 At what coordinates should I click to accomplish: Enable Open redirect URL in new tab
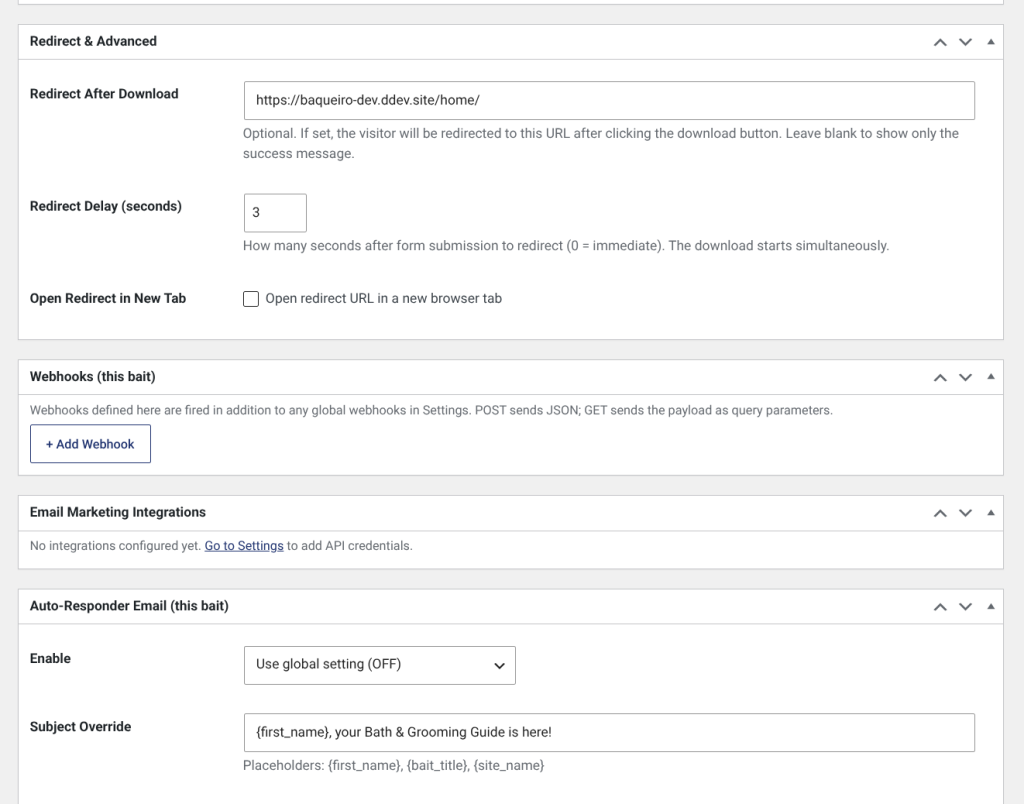point(251,299)
